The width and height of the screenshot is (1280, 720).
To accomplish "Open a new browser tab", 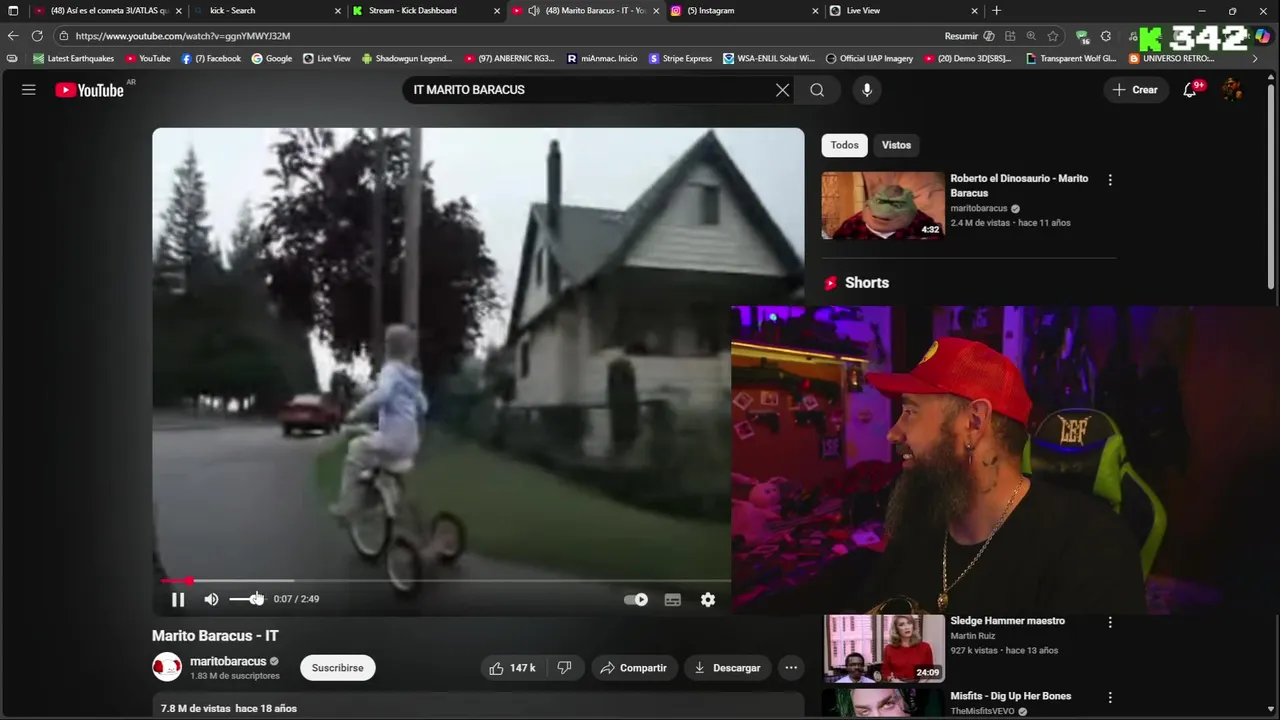I will 996,11.
